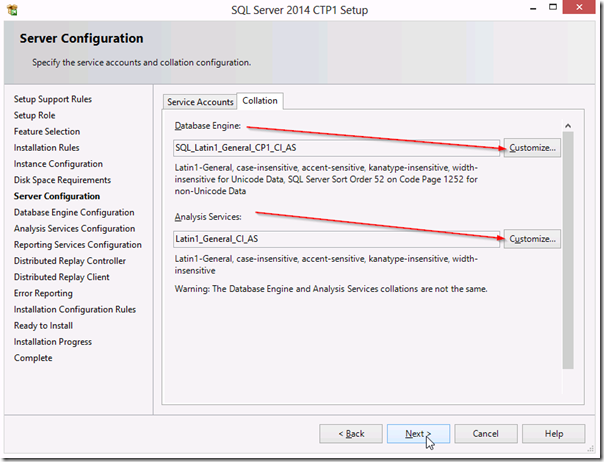The height and width of the screenshot is (462, 604).
Task: Select Installation Progress step
Action: click(x=53, y=342)
